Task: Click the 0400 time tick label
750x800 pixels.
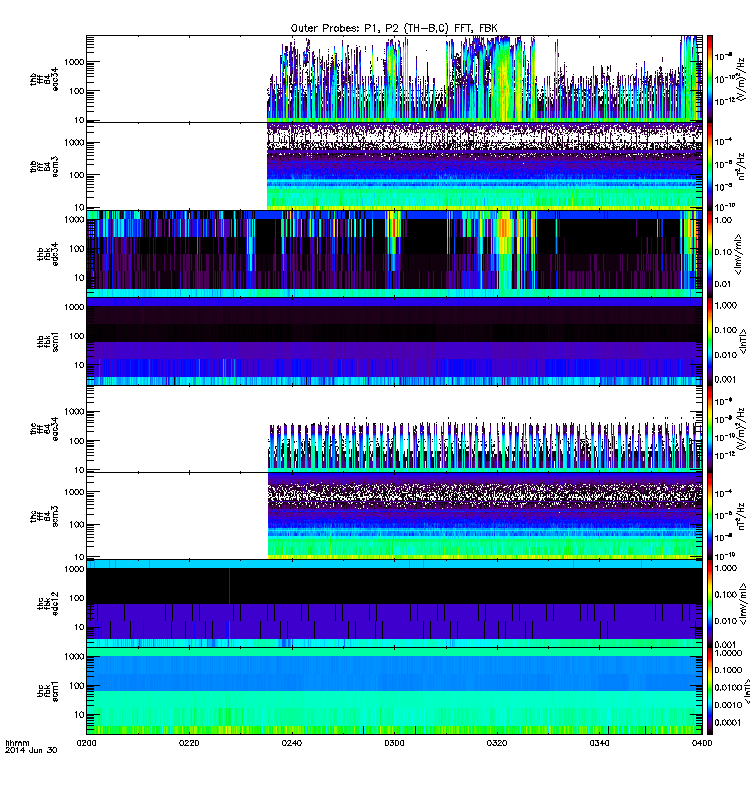Action: 702,743
